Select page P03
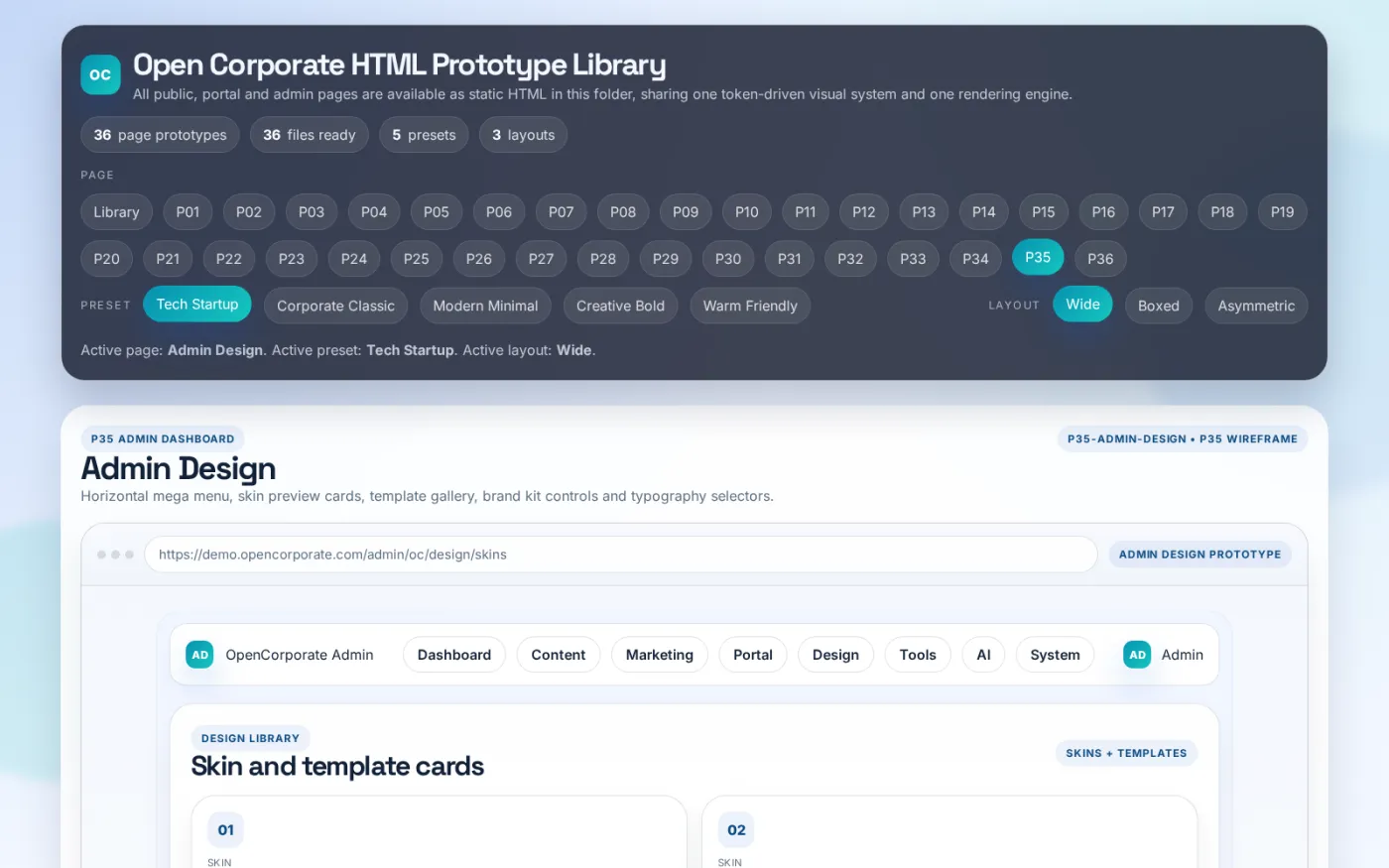Image resolution: width=1389 pixels, height=868 pixels. [x=312, y=212]
